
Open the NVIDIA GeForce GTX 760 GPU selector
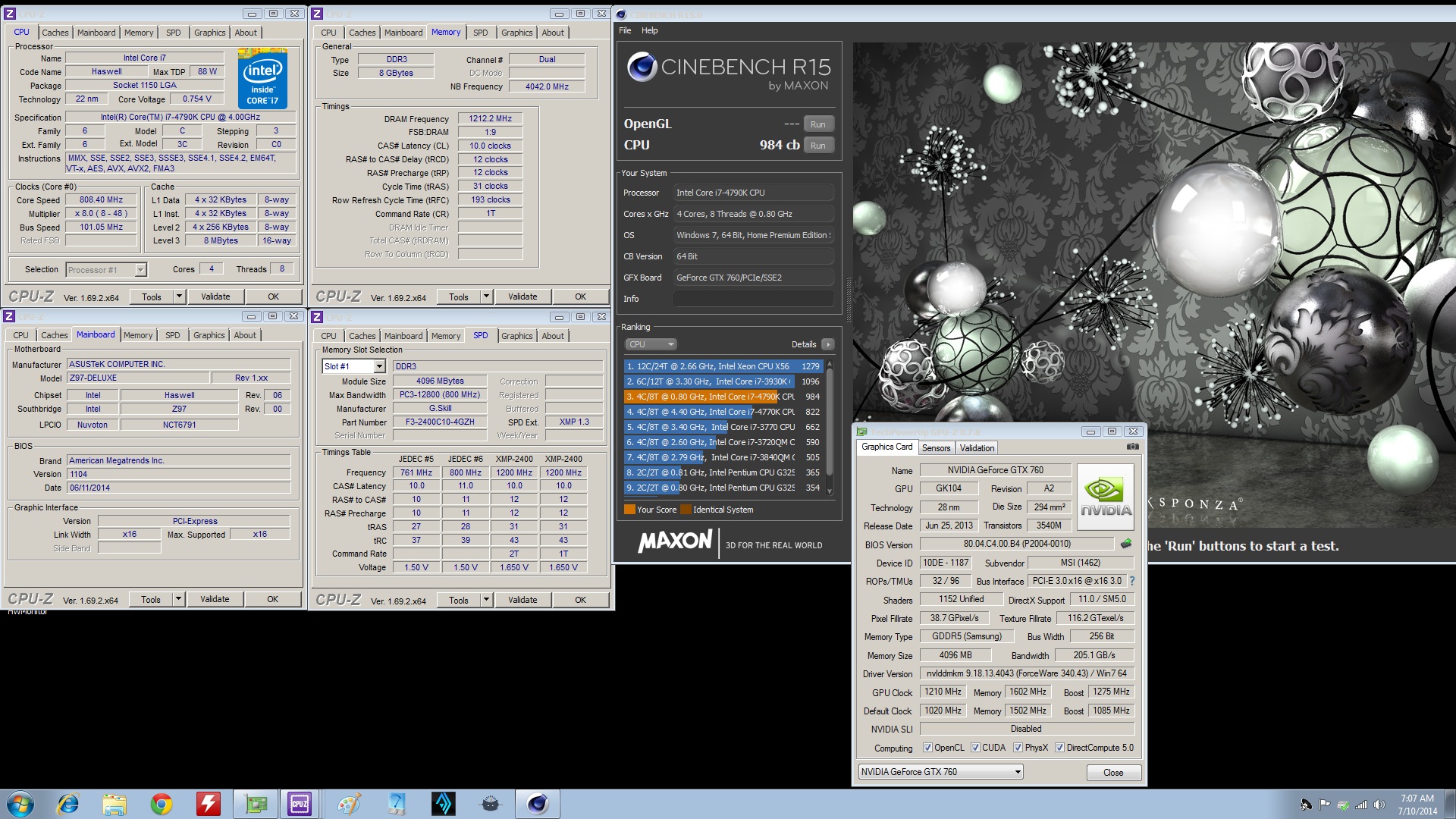click(940, 772)
